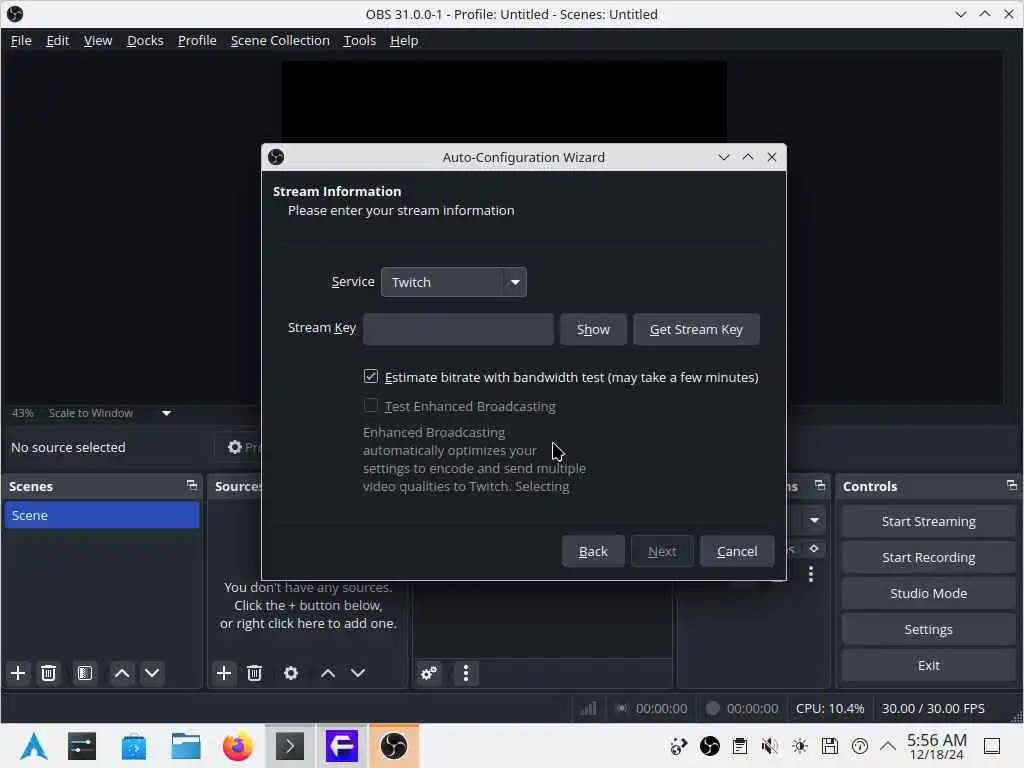Open the Profile menu

[197, 40]
